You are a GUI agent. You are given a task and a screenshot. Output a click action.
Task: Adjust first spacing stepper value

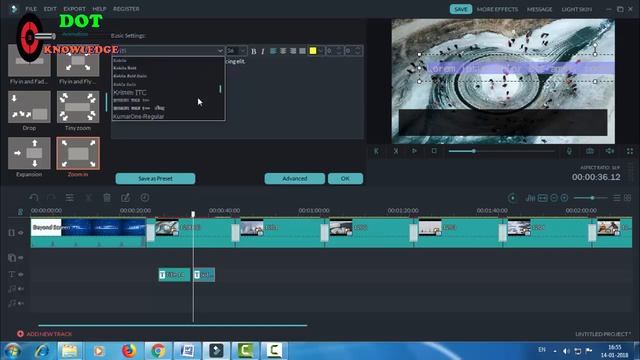tap(339, 51)
